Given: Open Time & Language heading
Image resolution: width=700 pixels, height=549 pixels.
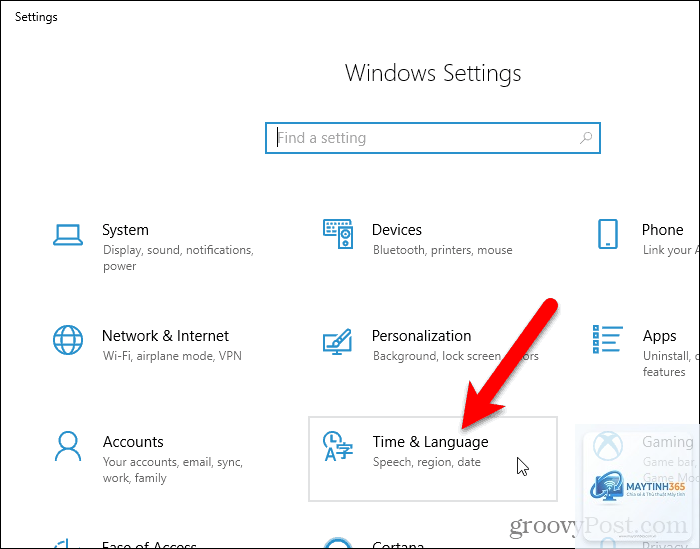Looking at the screenshot, I should click(430, 442).
